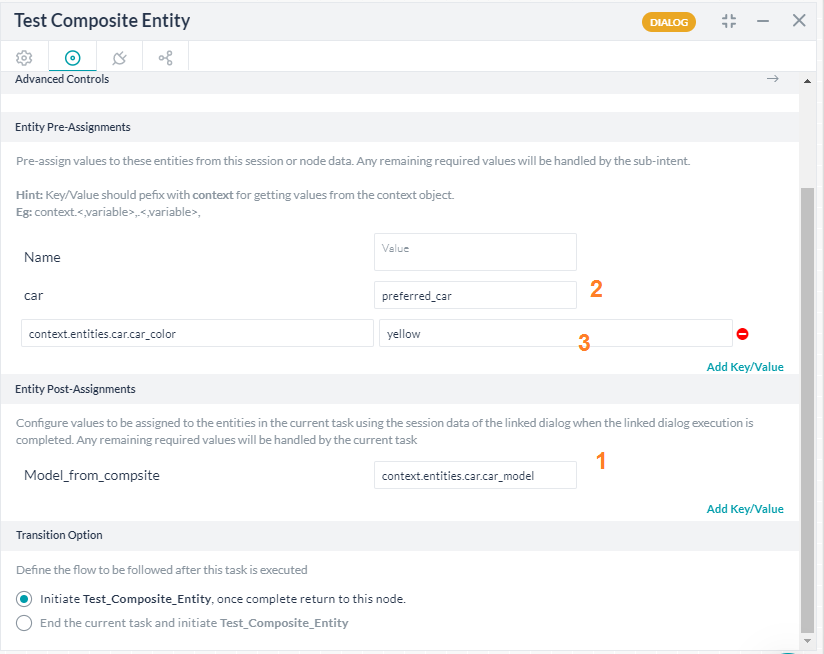Open the plug connections tab
Screen dimensions: 824x654
[x=119, y=58]
